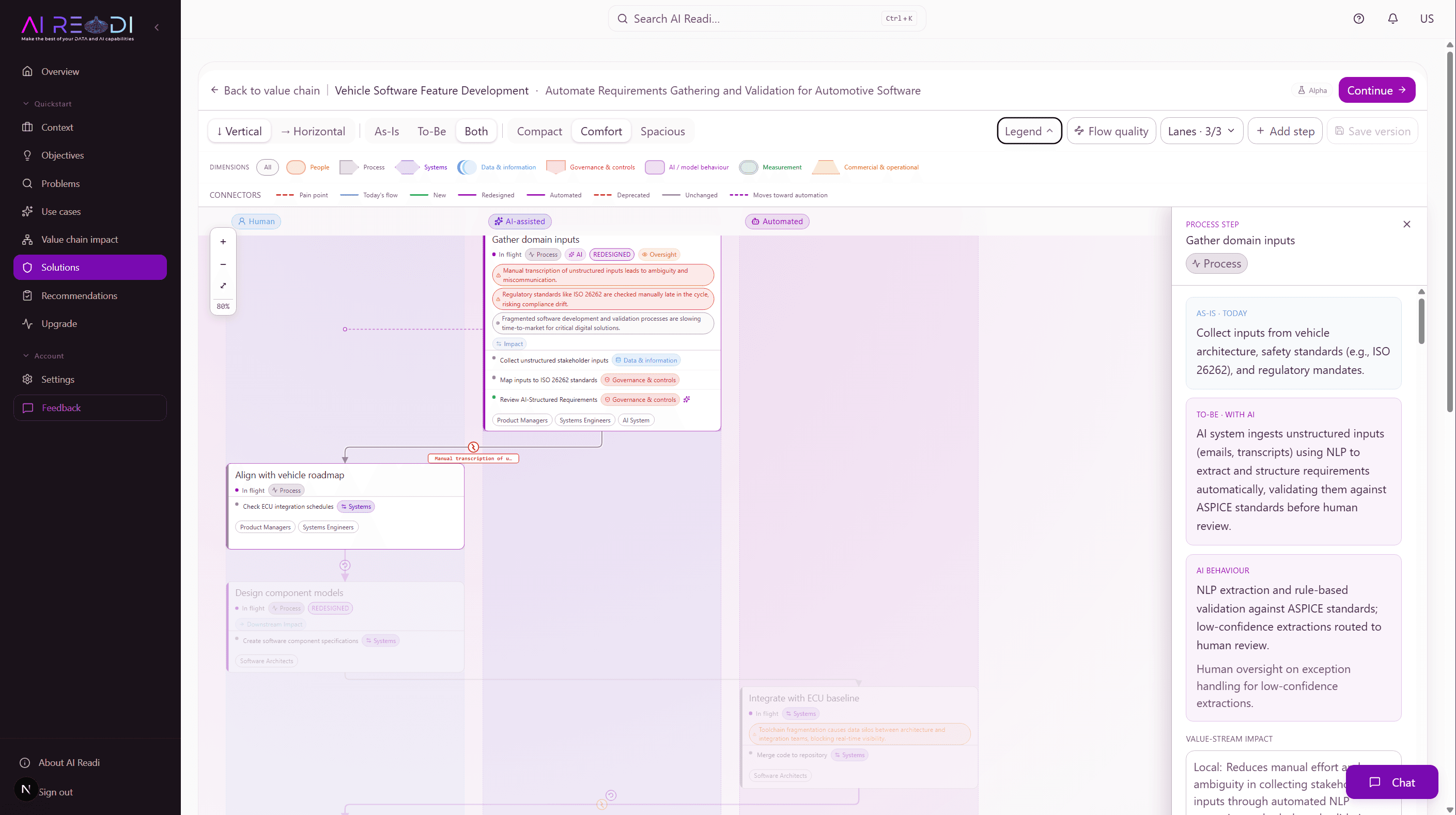
Task: Click the AI-assisted lane header
Action: click(x=520, y=222)
